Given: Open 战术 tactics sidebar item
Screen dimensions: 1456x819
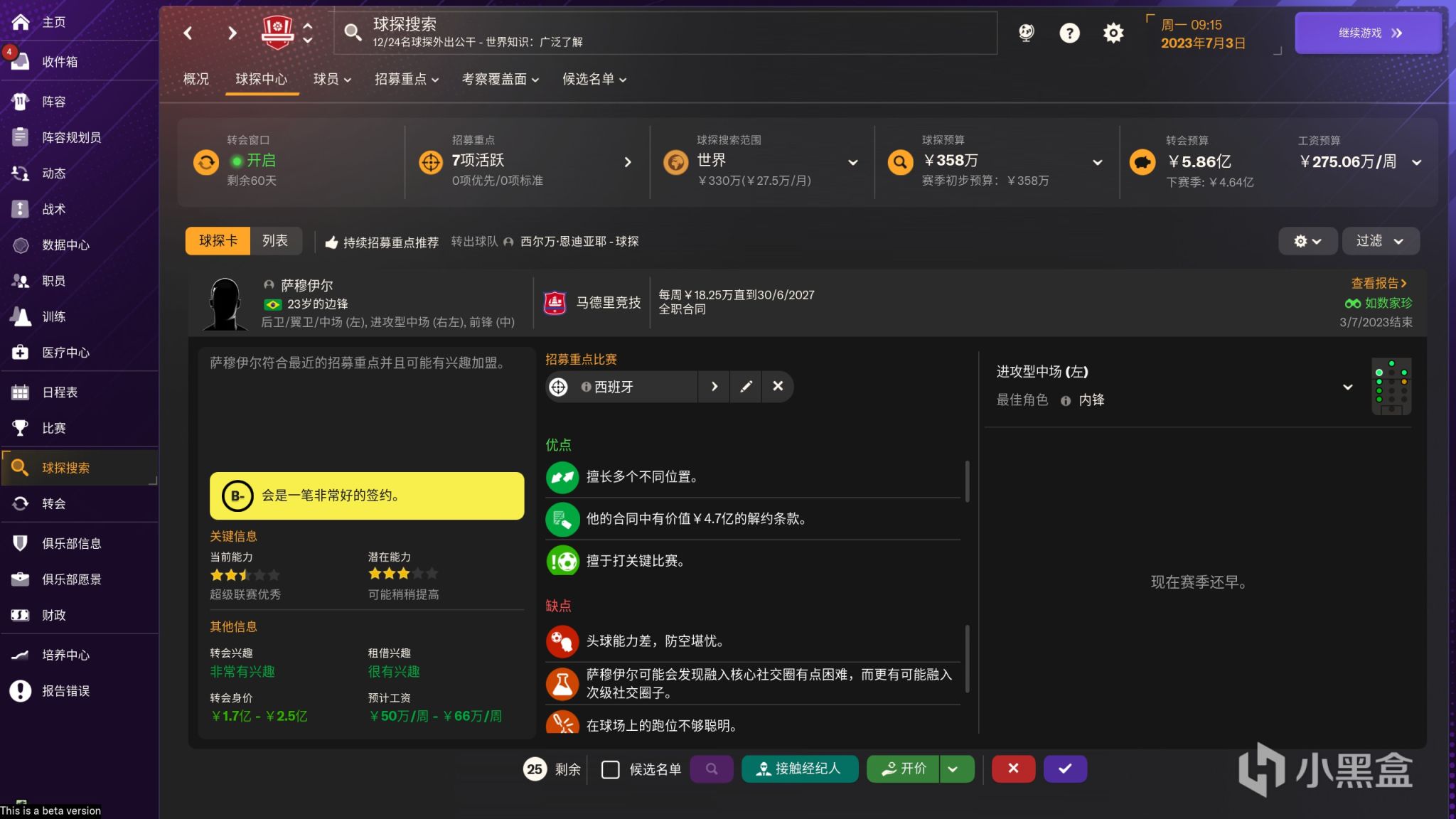Looking at the screenshot, I should [79, 209].
